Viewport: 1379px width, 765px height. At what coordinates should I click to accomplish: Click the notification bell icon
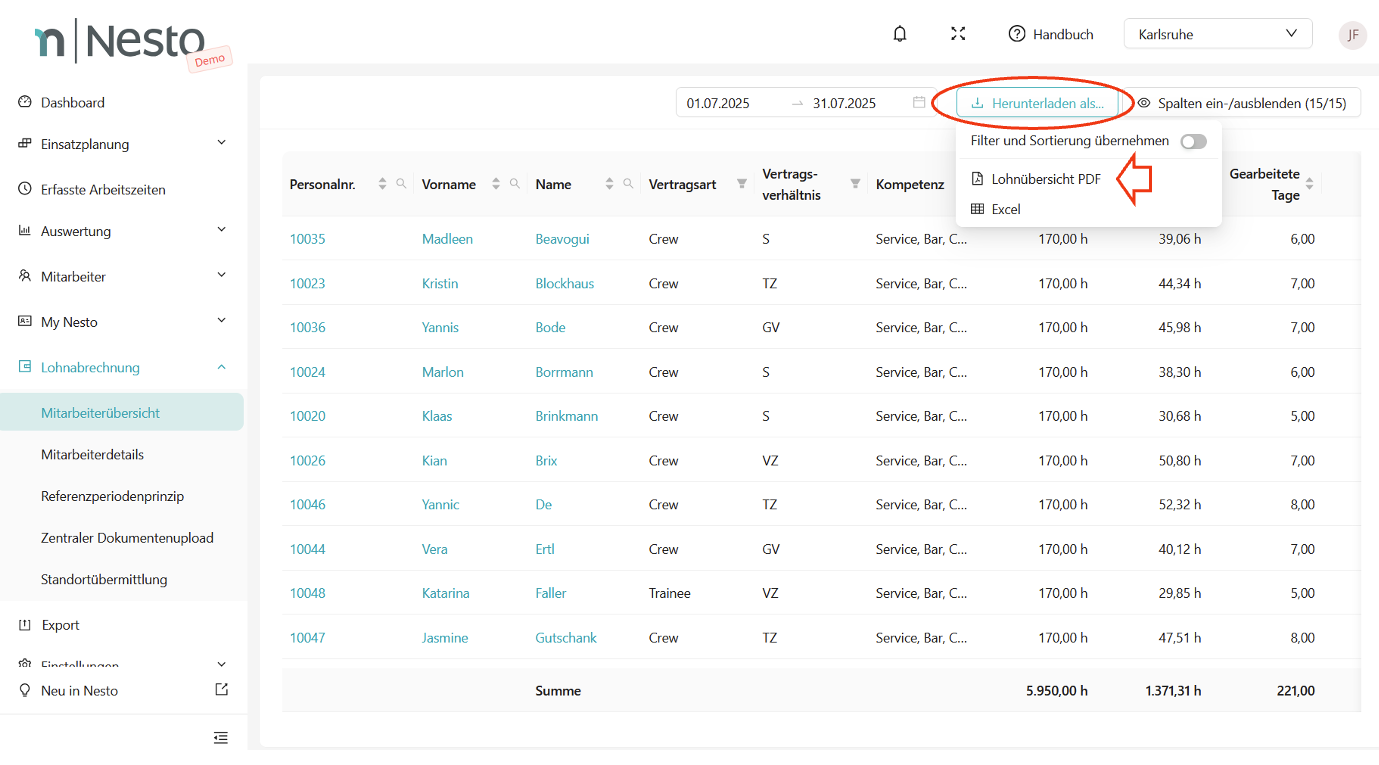click(x=900, y=34)
